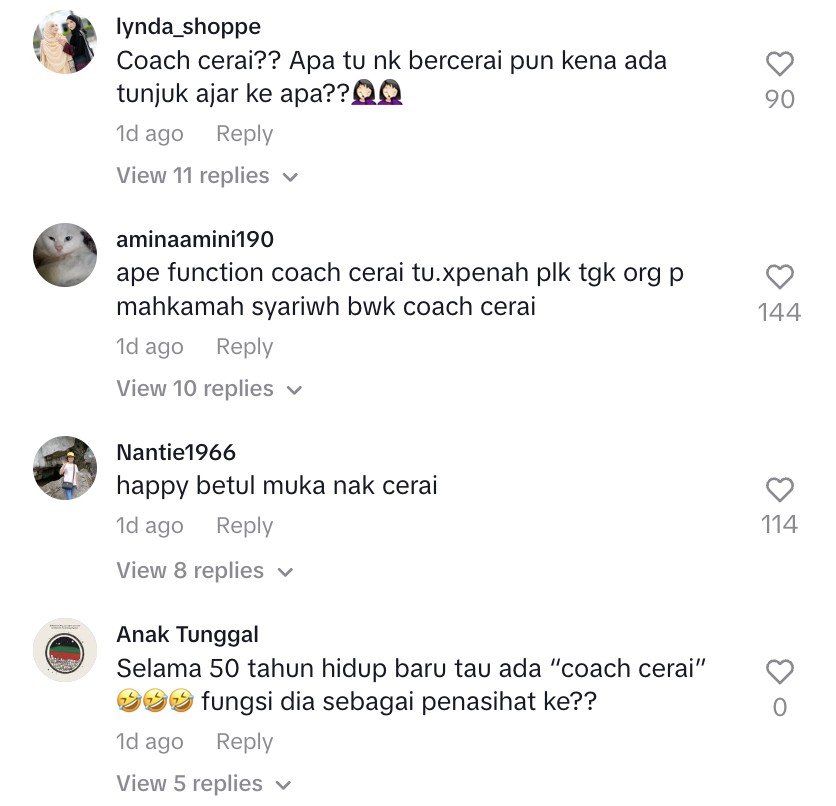836x806 pixels.
Task: Open the lynda_shoppe username link
Action: 188,26
